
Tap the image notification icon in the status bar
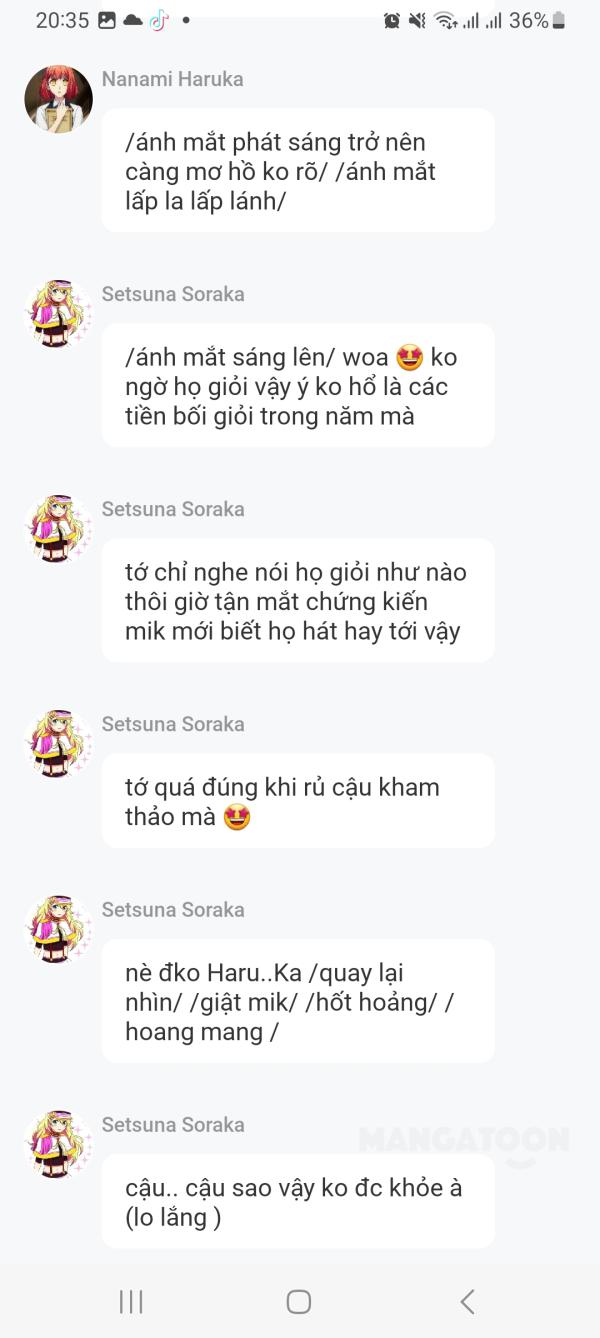coord(108,20)
